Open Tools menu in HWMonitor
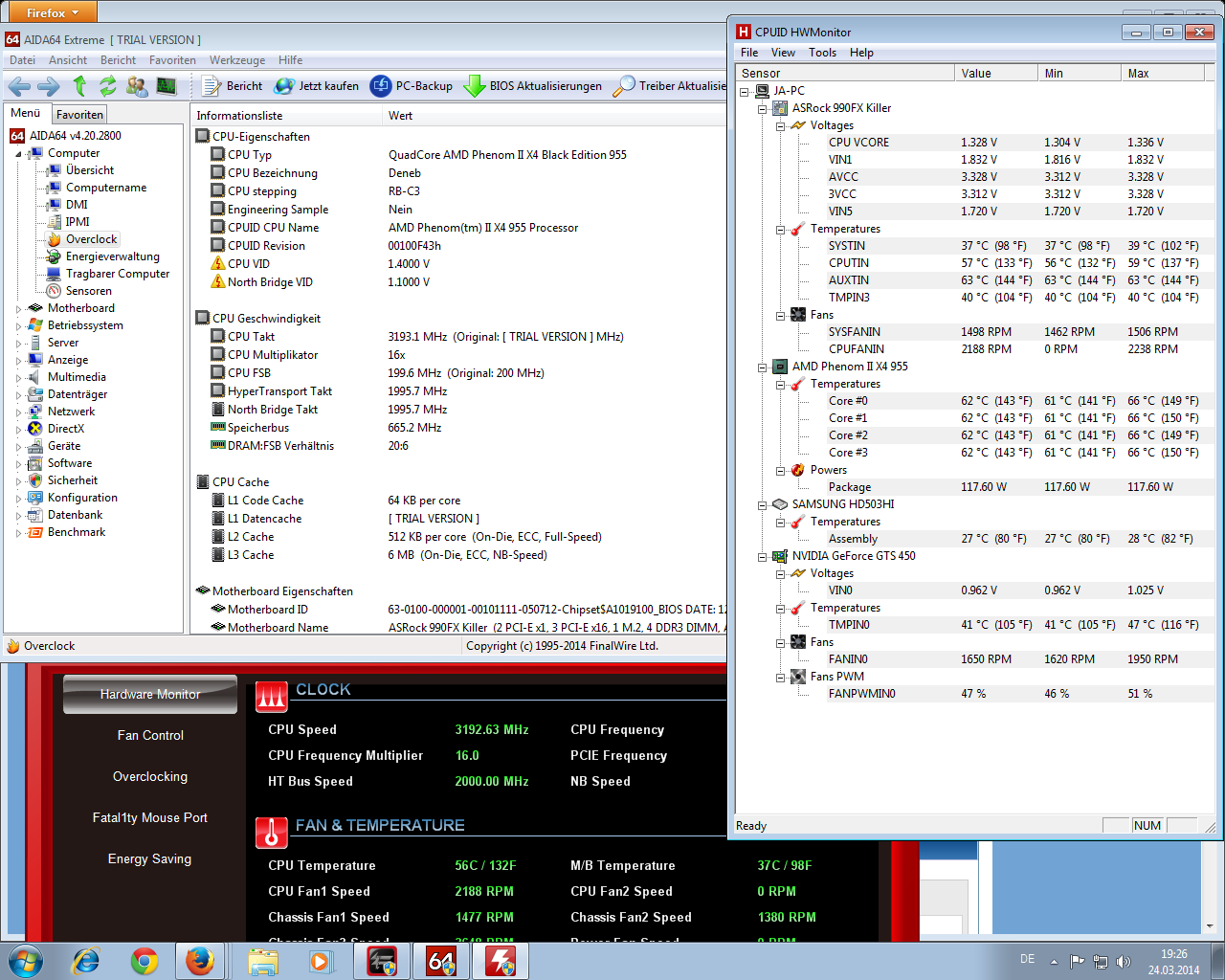 822,53
